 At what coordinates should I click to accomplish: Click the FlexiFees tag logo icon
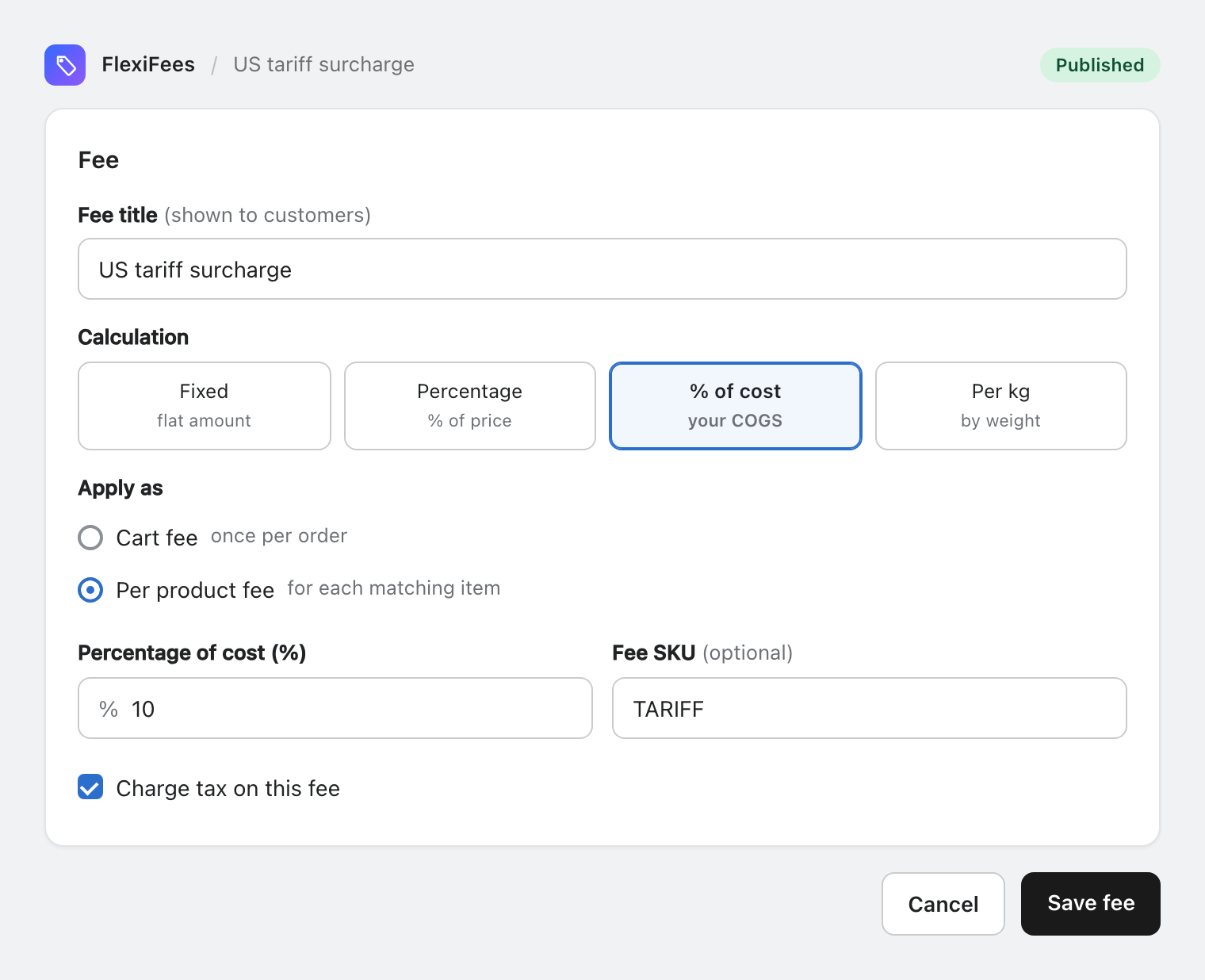(x=65, y=65)
